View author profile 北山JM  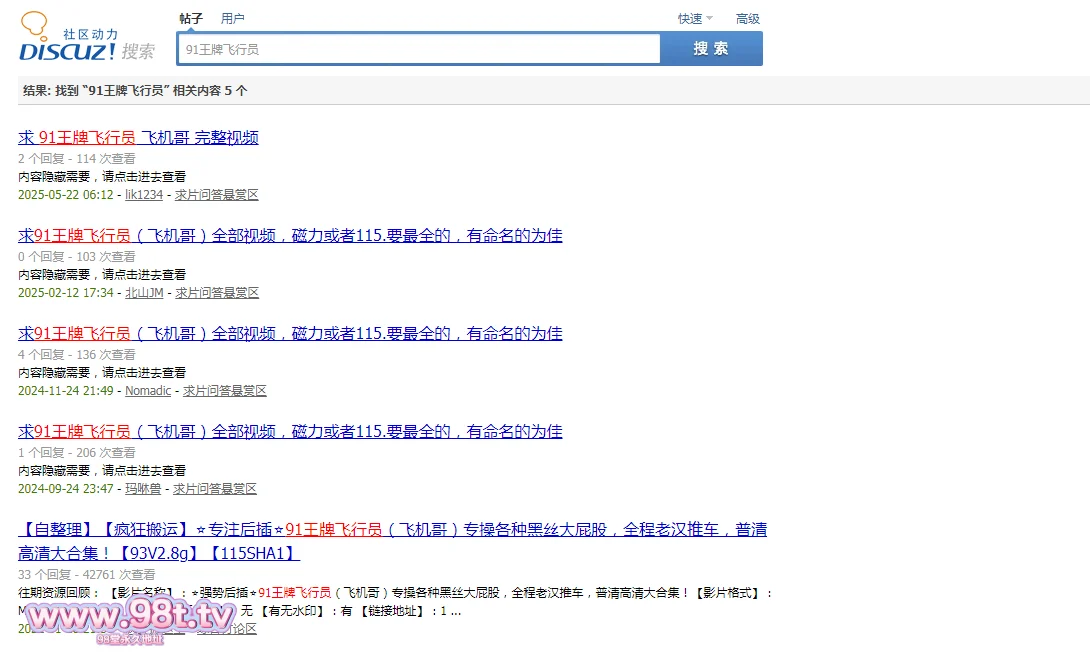pos(144,293)
